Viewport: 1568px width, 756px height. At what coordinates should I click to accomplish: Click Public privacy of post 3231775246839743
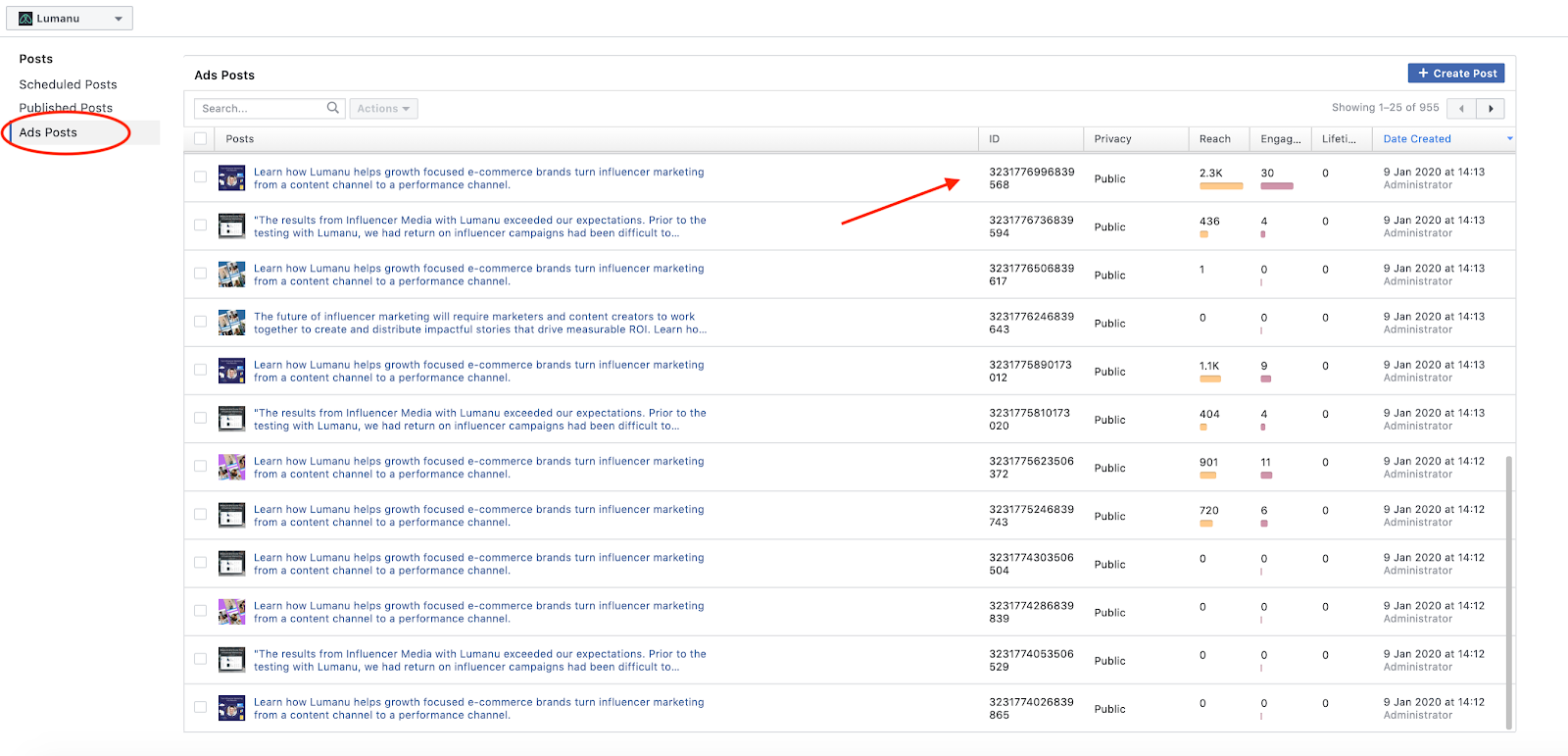tap(1109, 516)
